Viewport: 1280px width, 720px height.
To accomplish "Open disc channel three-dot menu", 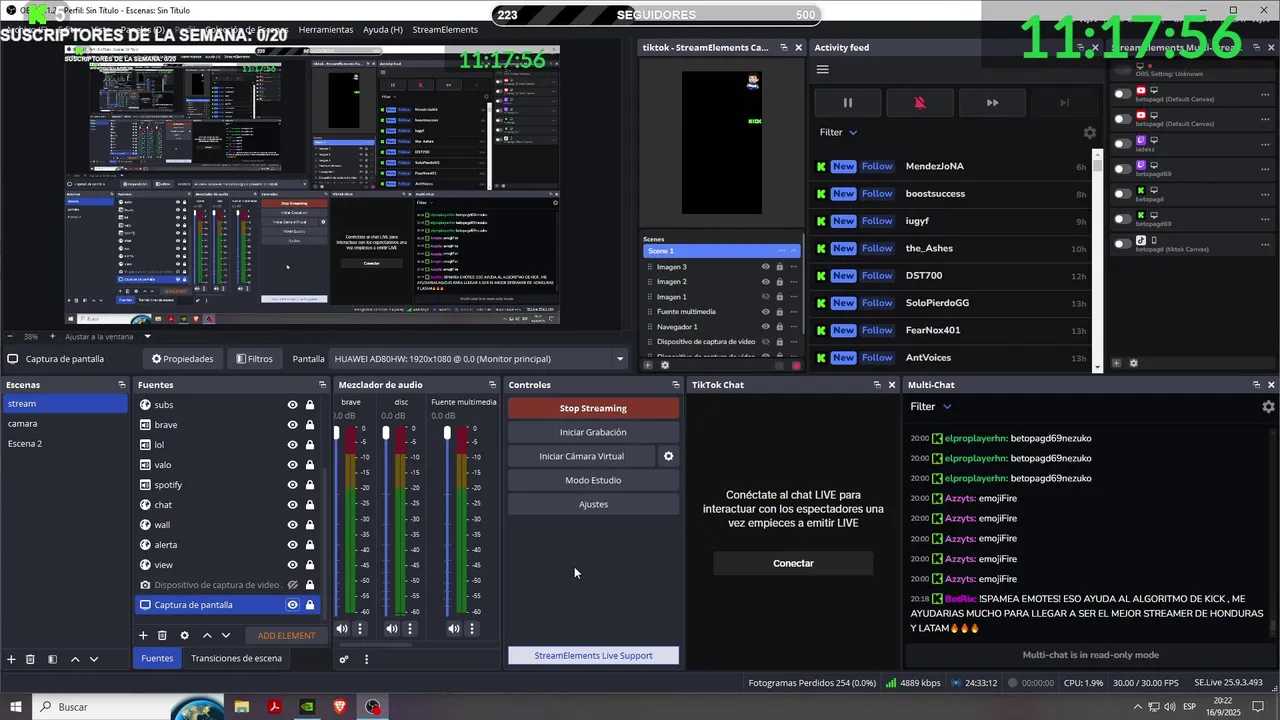I will [x=410, y=629].
